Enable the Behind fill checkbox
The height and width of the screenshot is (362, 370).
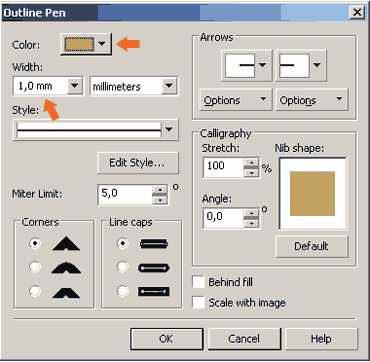pyautogui.click(x=198, y=282)
